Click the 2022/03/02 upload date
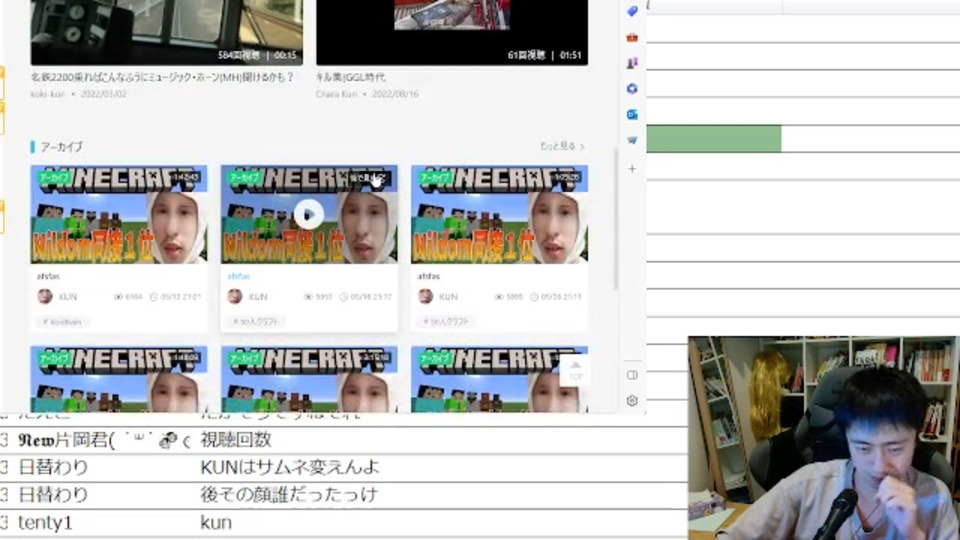960x540 pixels. (103, 94)
